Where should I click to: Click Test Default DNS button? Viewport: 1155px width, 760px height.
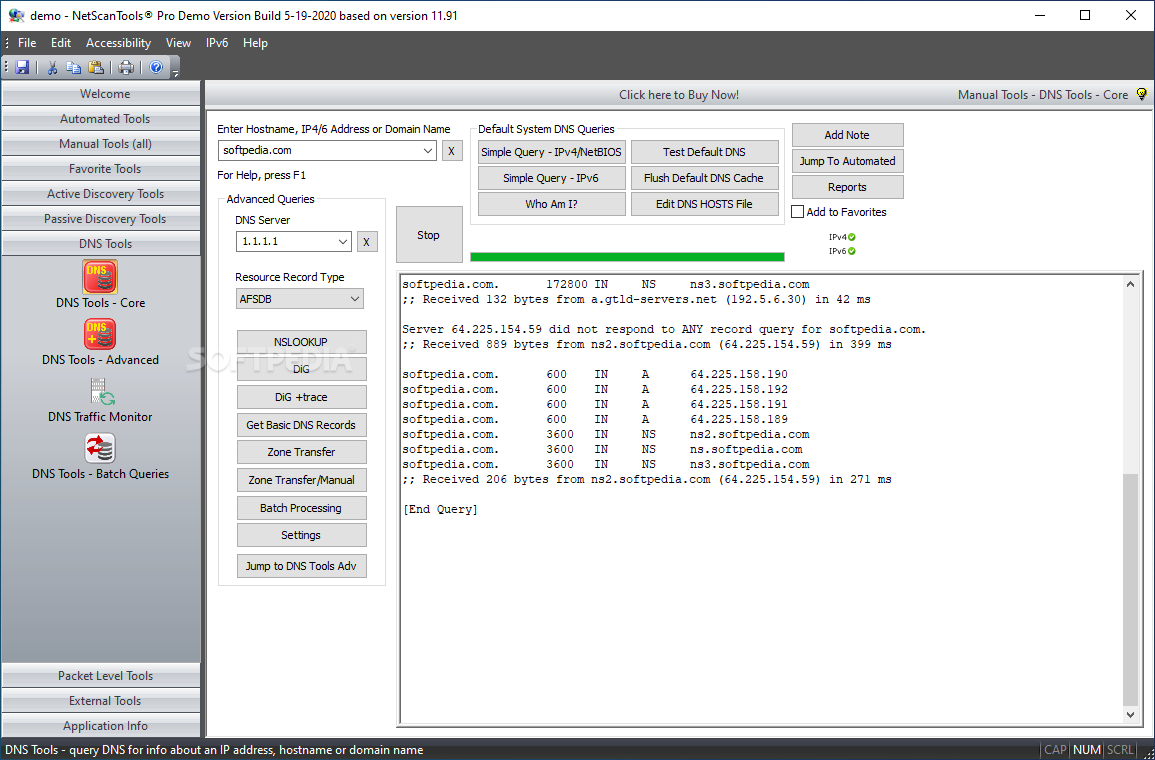tap(704, 152)
